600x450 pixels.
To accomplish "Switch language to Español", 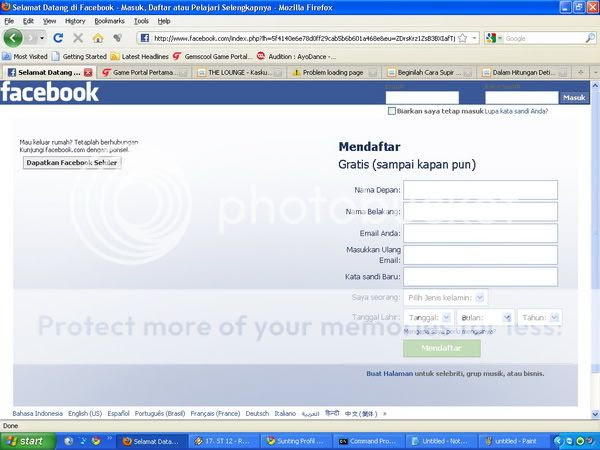I will coord(118,414).
